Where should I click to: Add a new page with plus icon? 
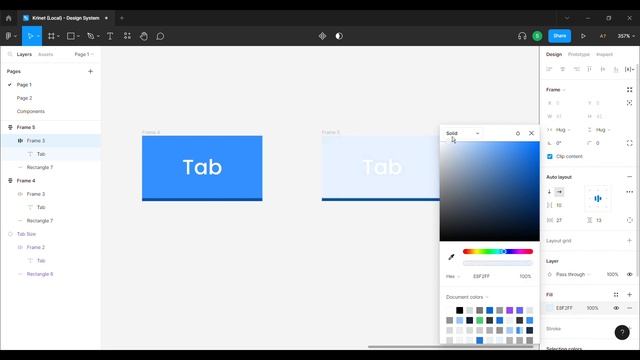90,71
